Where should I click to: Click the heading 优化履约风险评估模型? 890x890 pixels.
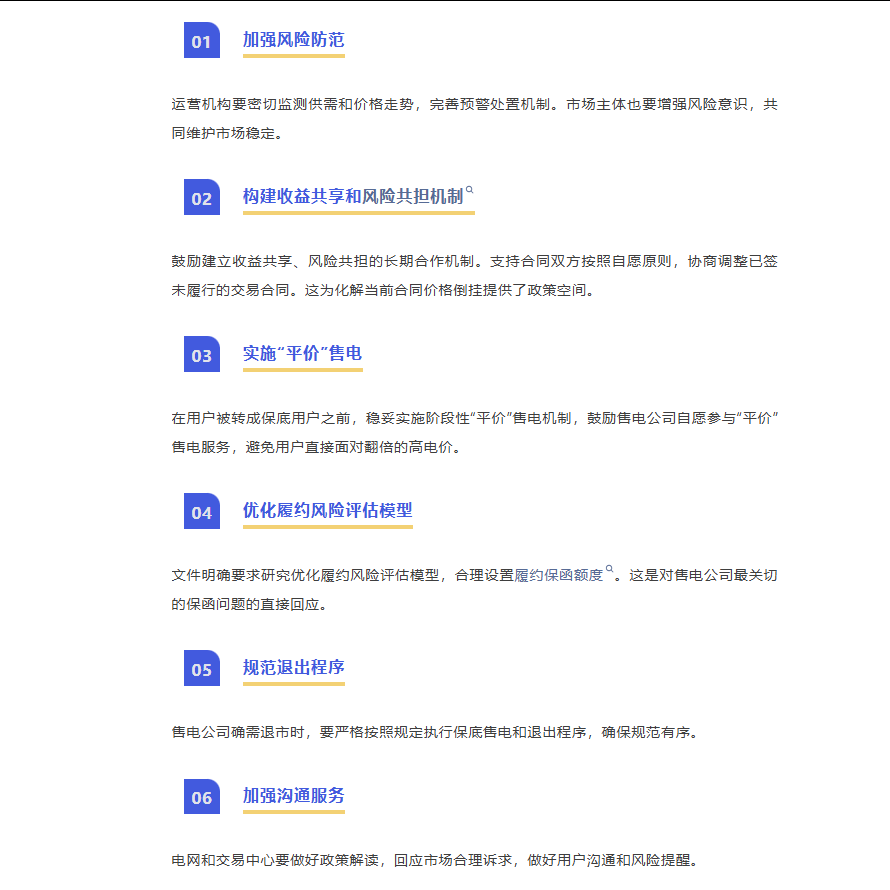(328, 510)
